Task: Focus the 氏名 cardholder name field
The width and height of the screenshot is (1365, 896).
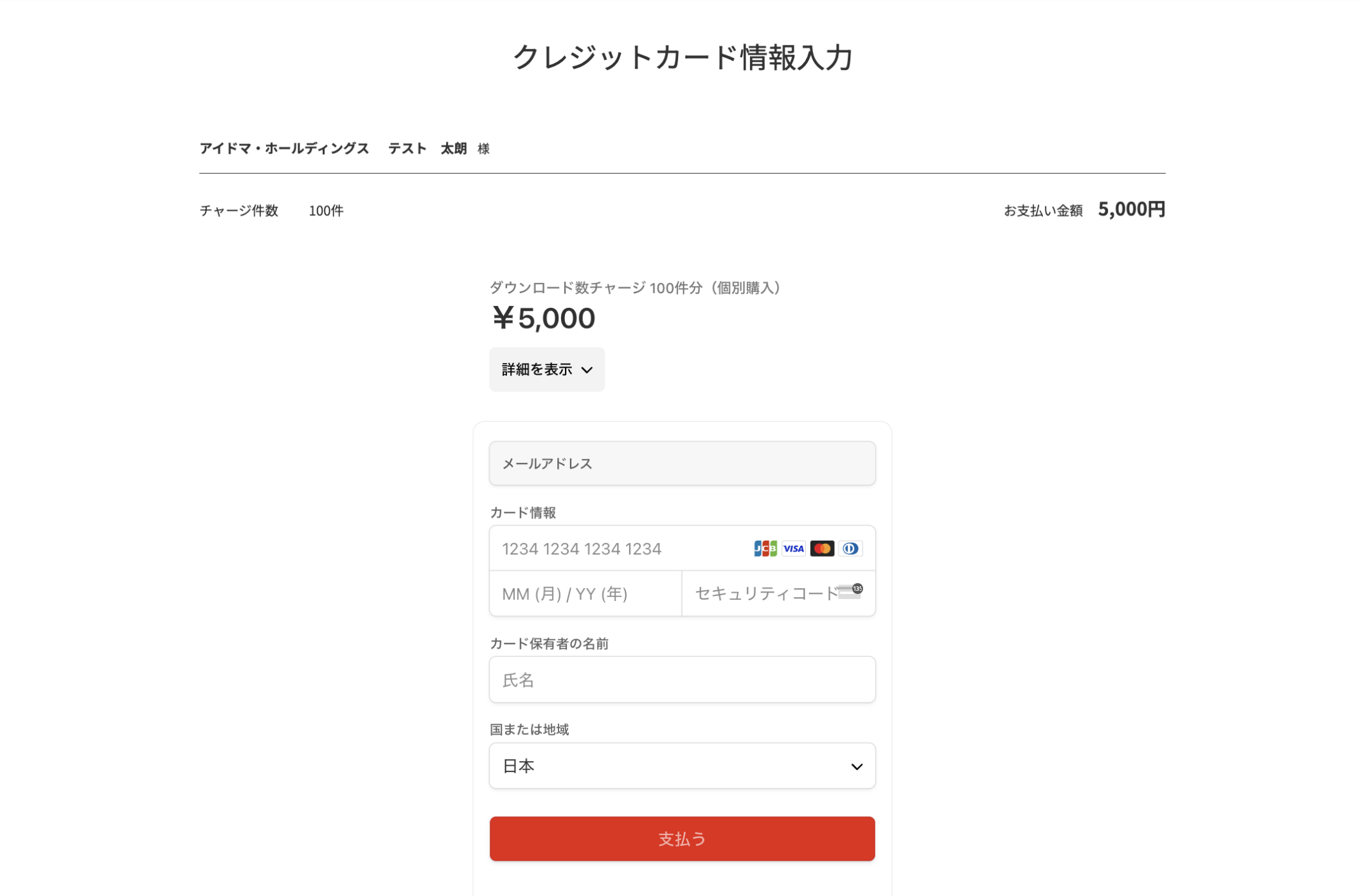Action: 681,680
